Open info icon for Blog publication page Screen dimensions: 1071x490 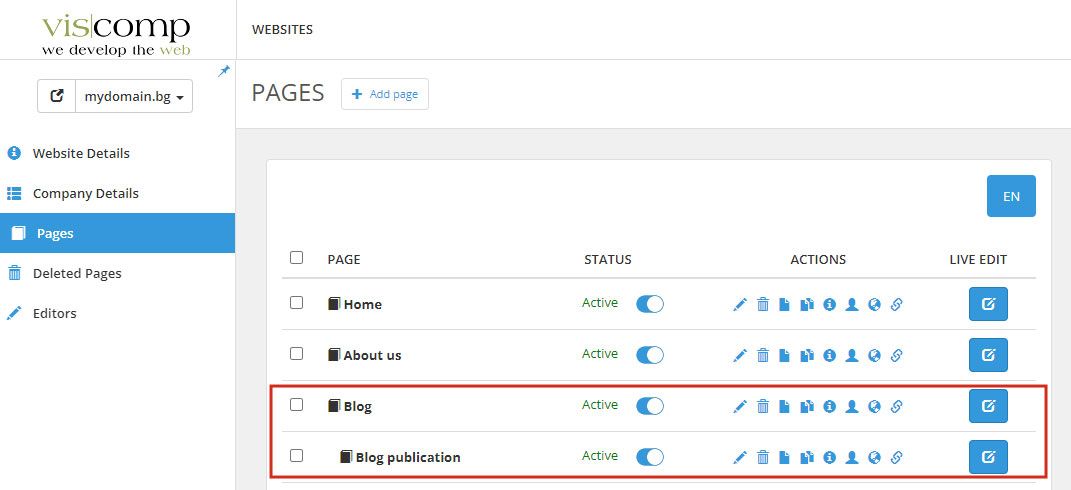click(829, 457)
